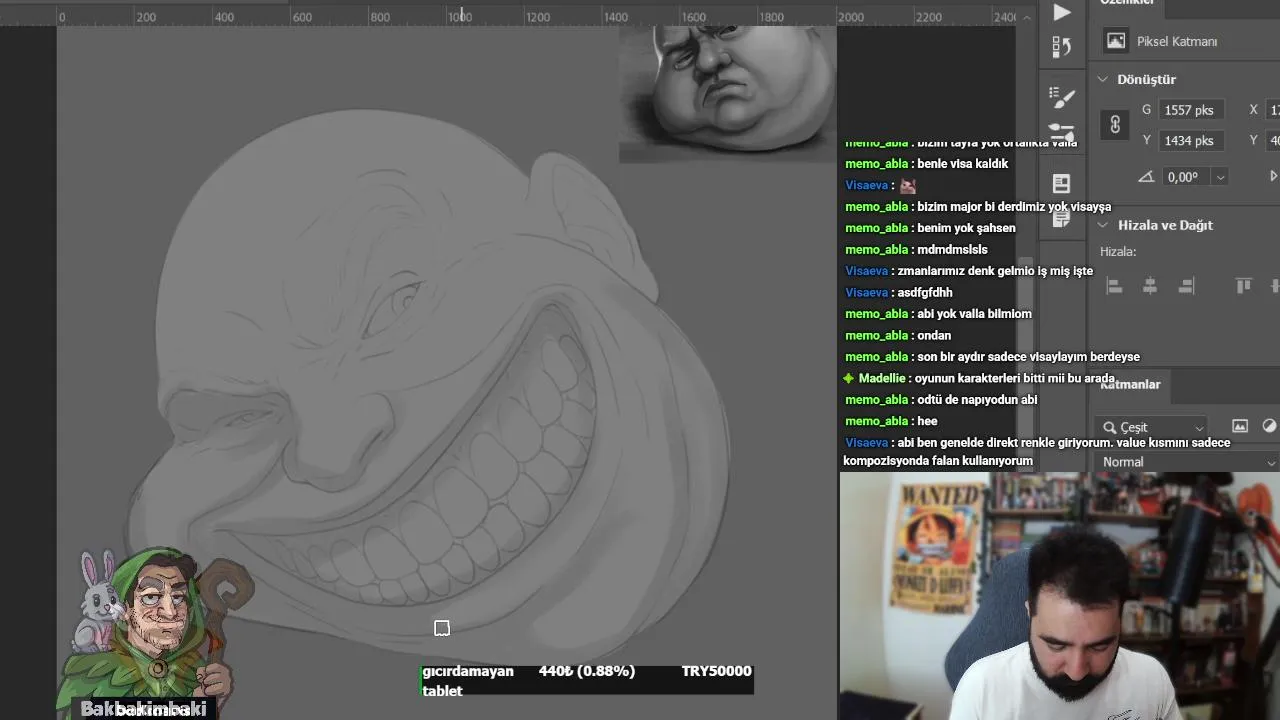Click chat message 'abi yok valla bilmiom'

click(974, 314)
